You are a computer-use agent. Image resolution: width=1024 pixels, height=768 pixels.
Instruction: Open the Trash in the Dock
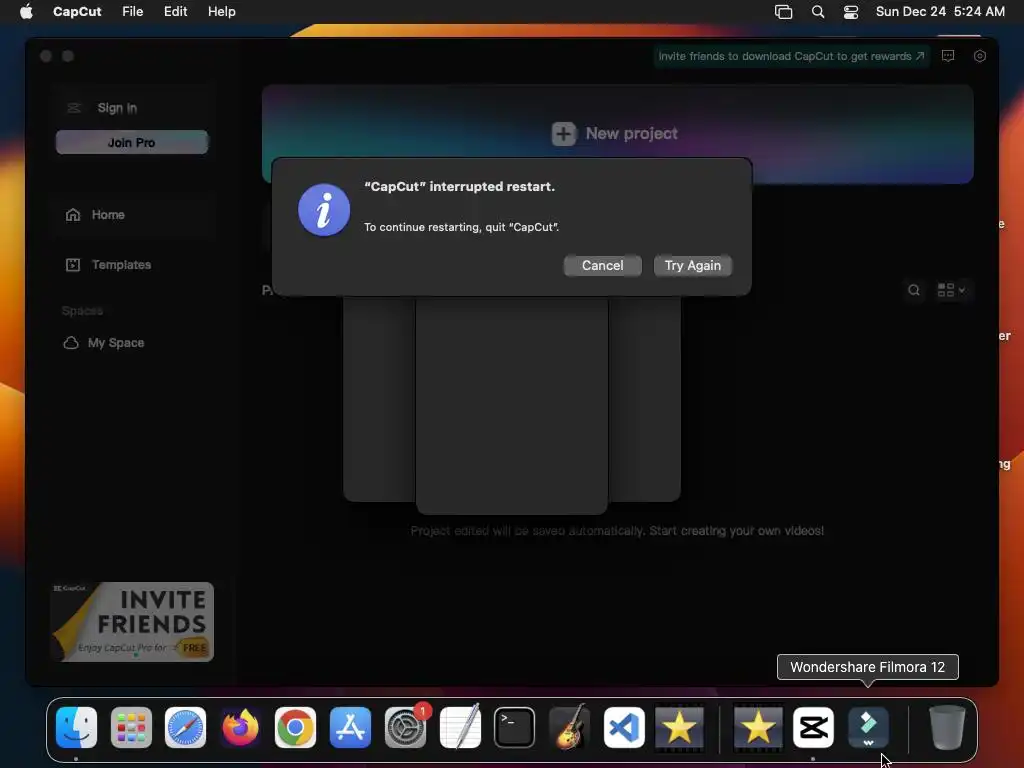pyautogui.click(x=947, y=728)
